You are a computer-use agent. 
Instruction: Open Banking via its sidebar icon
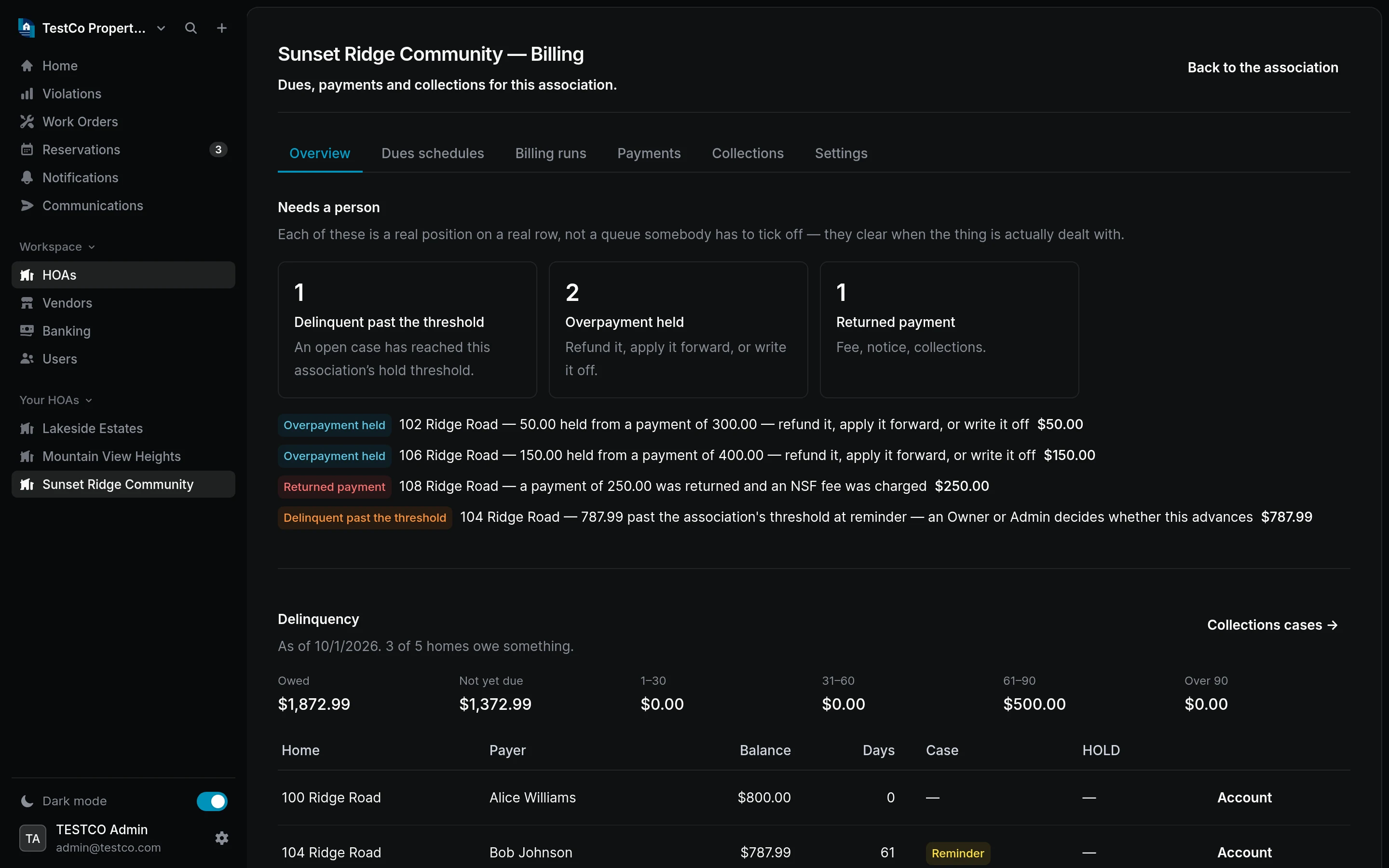pyautogui.click(x=27, y=331)
